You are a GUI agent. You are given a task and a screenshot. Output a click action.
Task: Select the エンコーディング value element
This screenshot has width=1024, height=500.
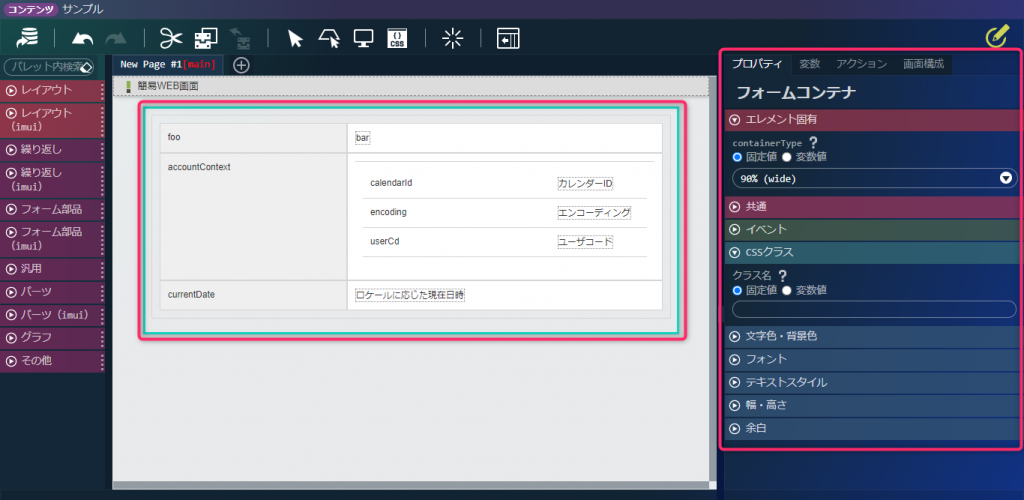594,213
